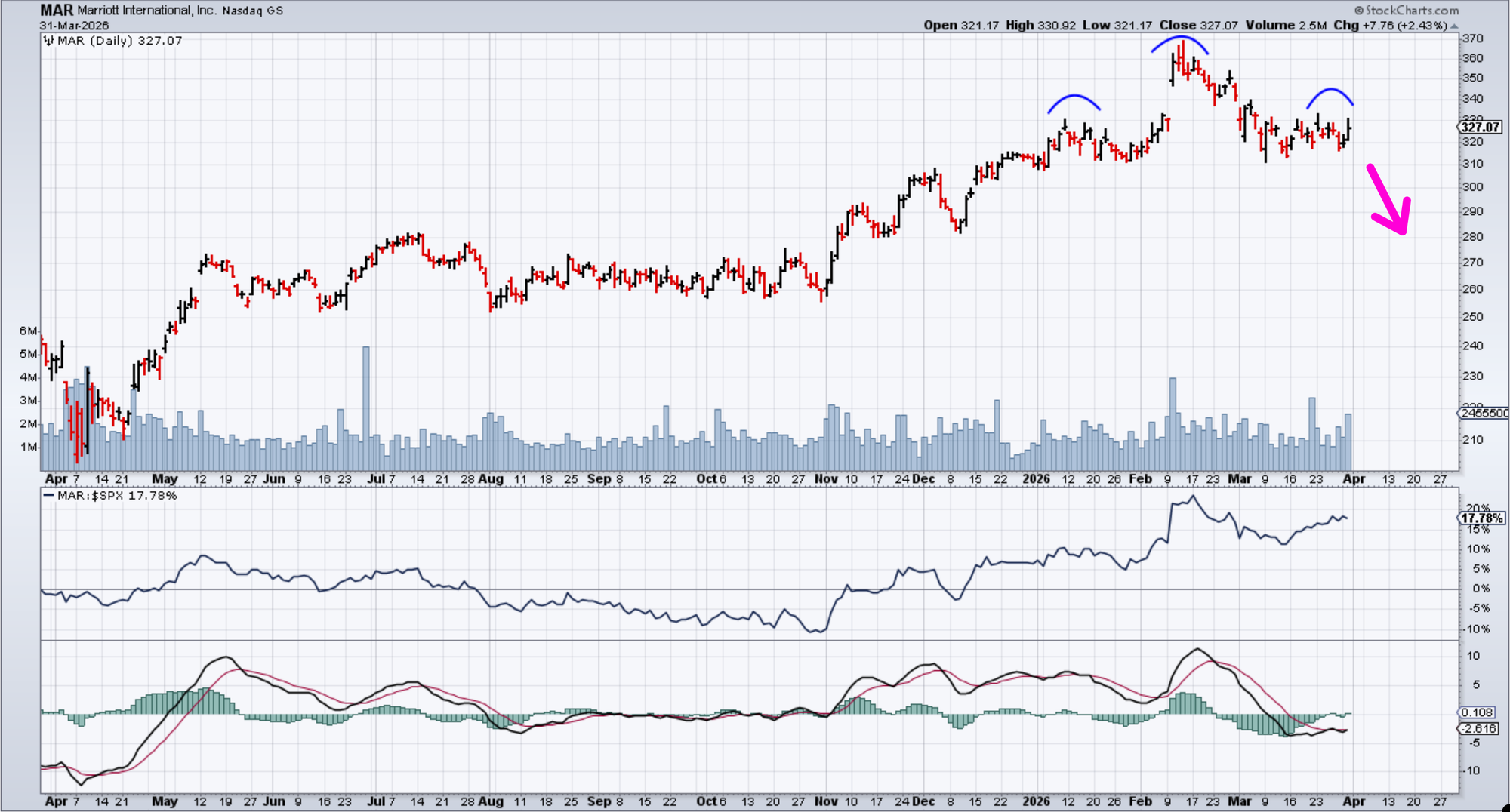Click the dark line marker beside MAR:$SPX legend

tap(49, 496)
